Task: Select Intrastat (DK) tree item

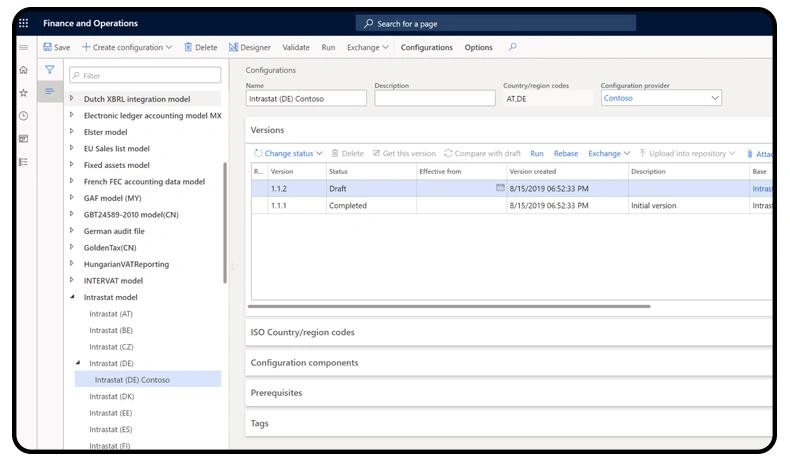Action: (111, 396)
